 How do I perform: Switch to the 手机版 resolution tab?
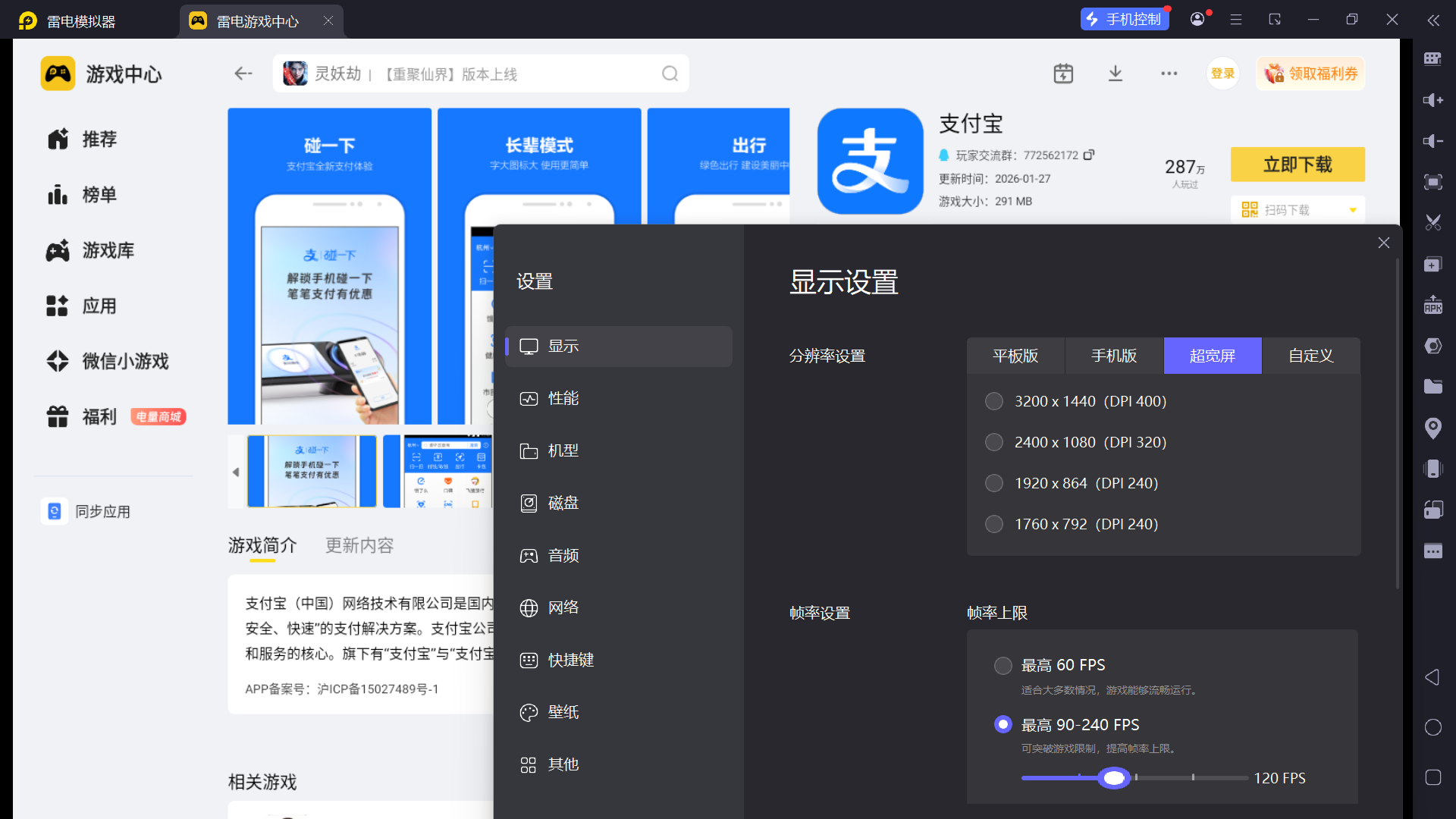click(1113, 356)
